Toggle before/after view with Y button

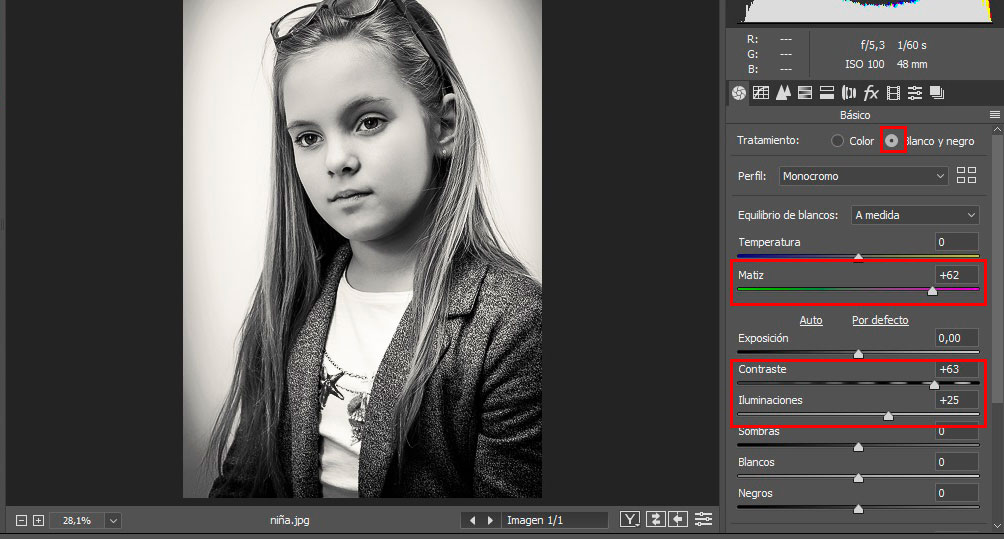tap(629, 519)
